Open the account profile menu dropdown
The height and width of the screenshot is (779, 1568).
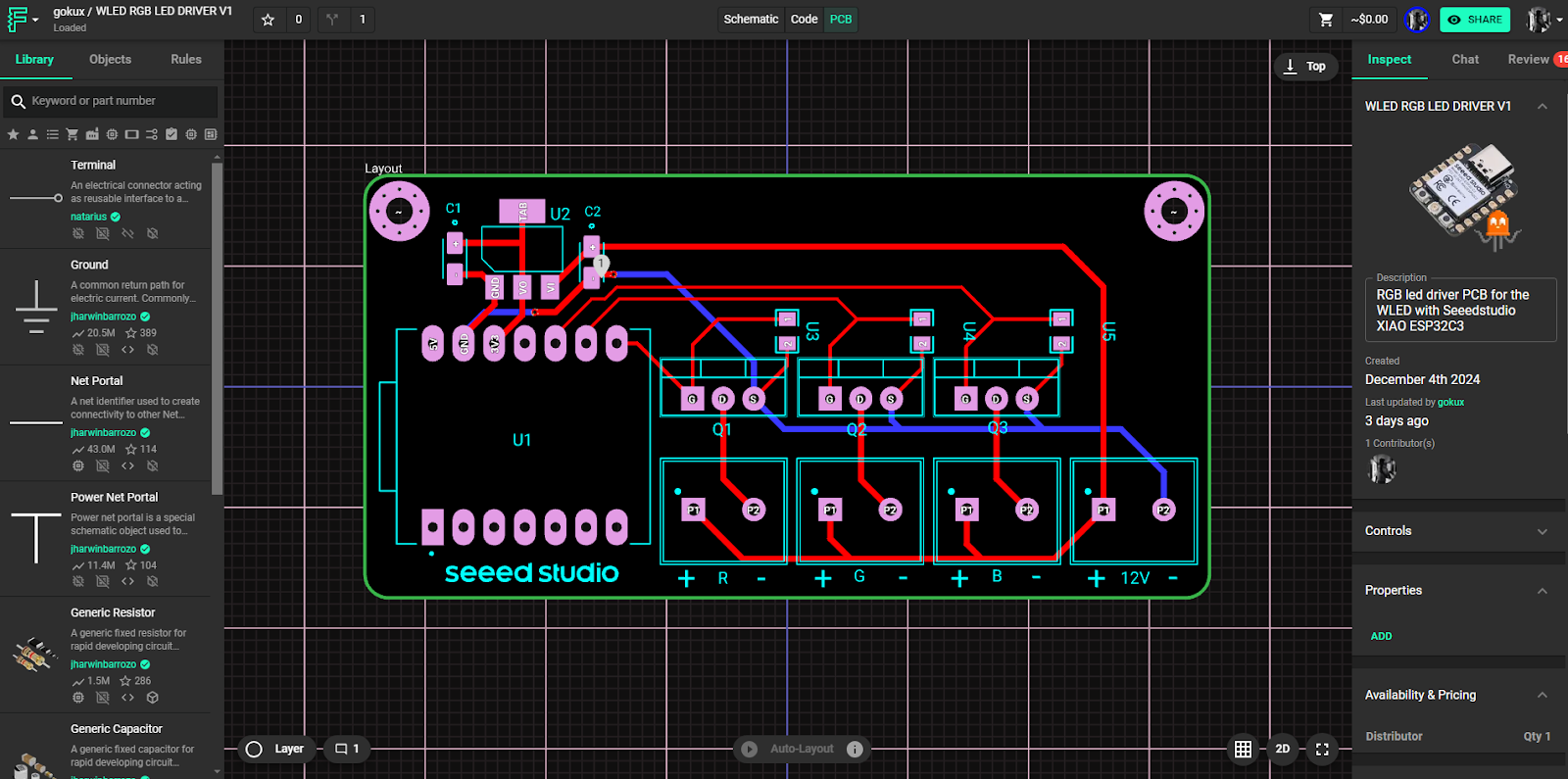click(1543, 20)
